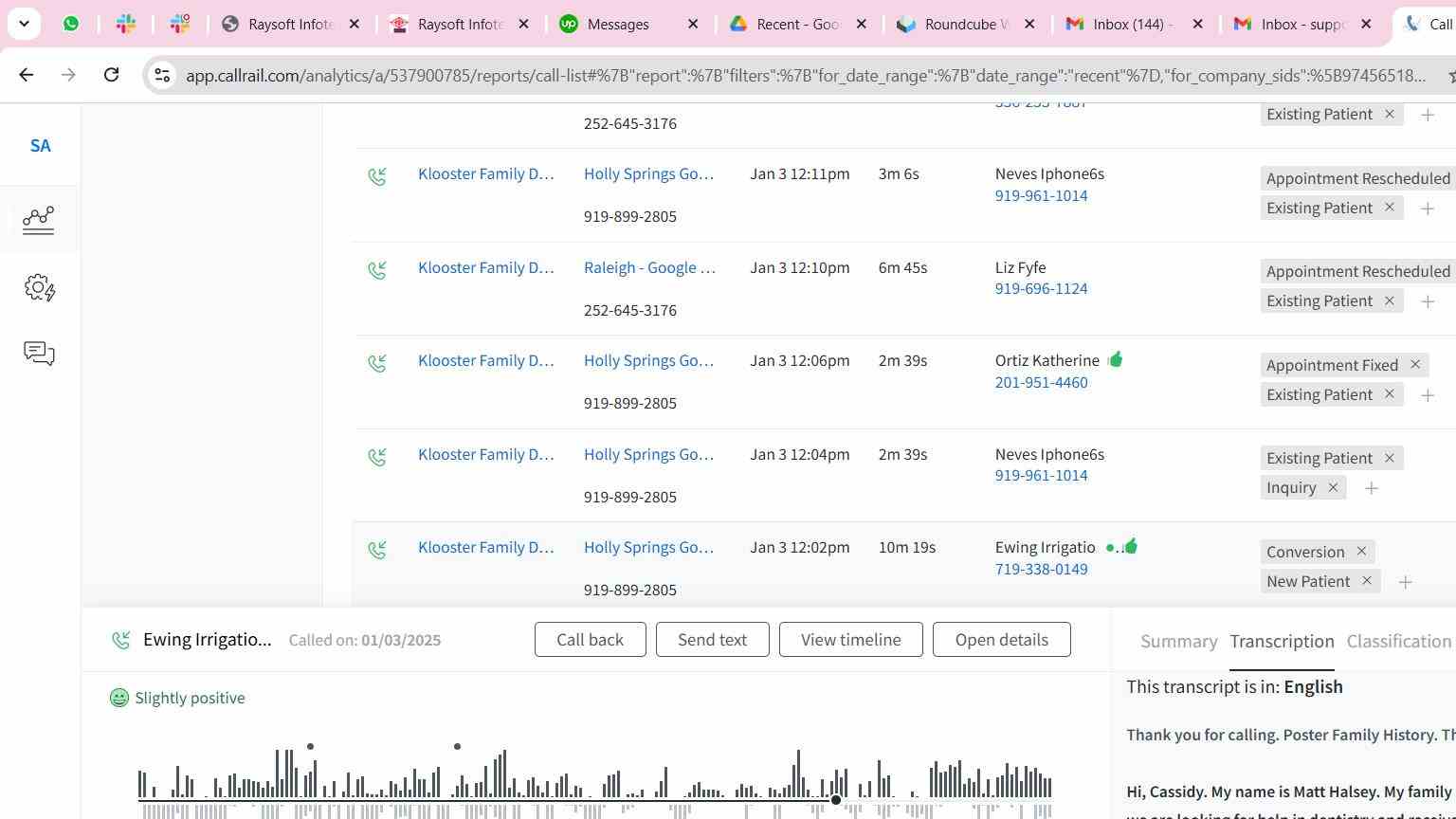
Task: Click inbound call icon for Liz Fyfe row
Action: [x=377, y=270]
